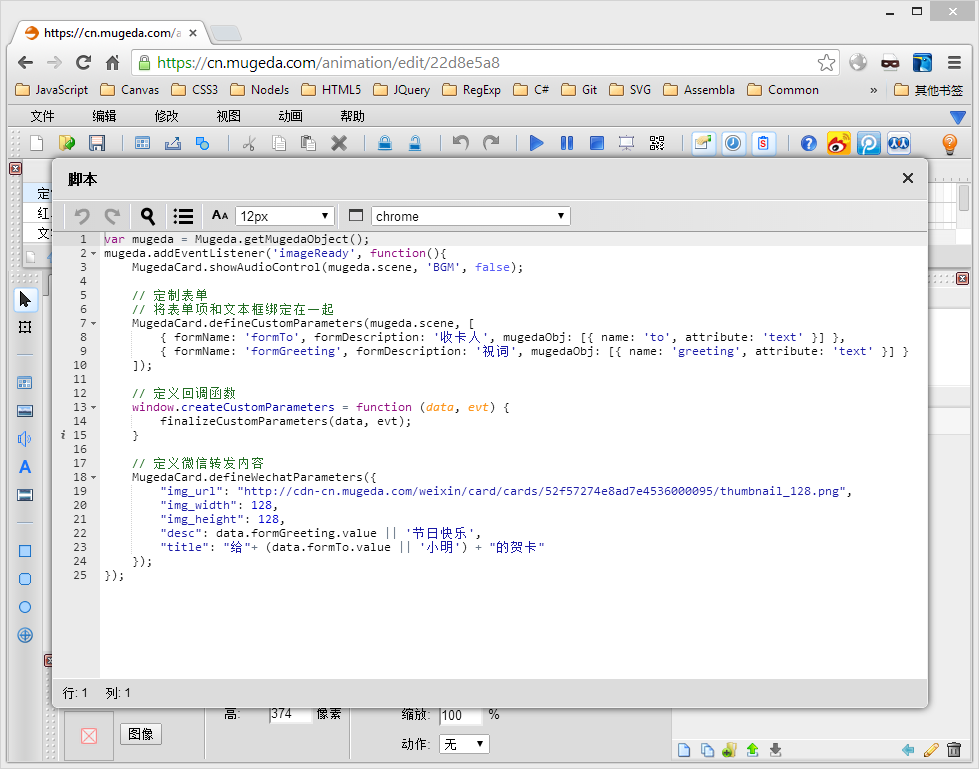Click the Weibo share icon
The image size is (979, 769).
click(x=838, y=143)
